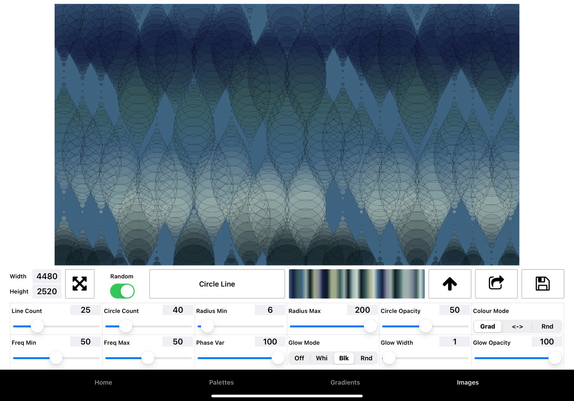The width and height of the screenshot is (574, 401).
Task: Tap the share export icon
Action: 496,284
